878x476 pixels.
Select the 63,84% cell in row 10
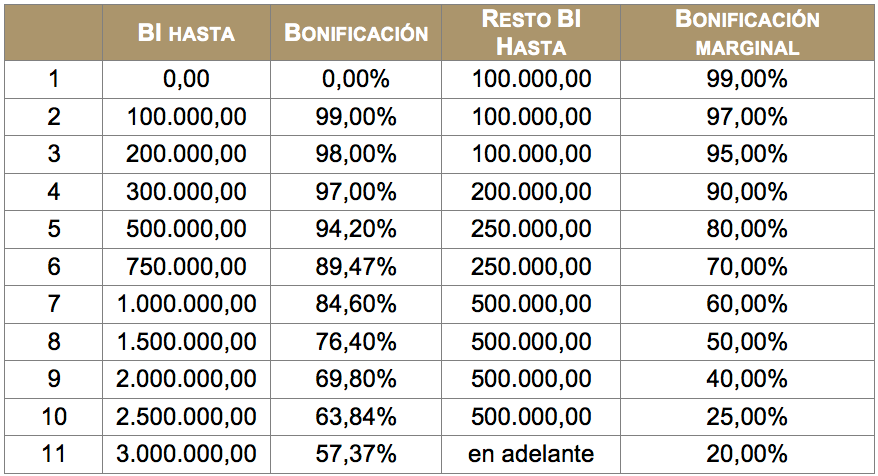[357, 416]
